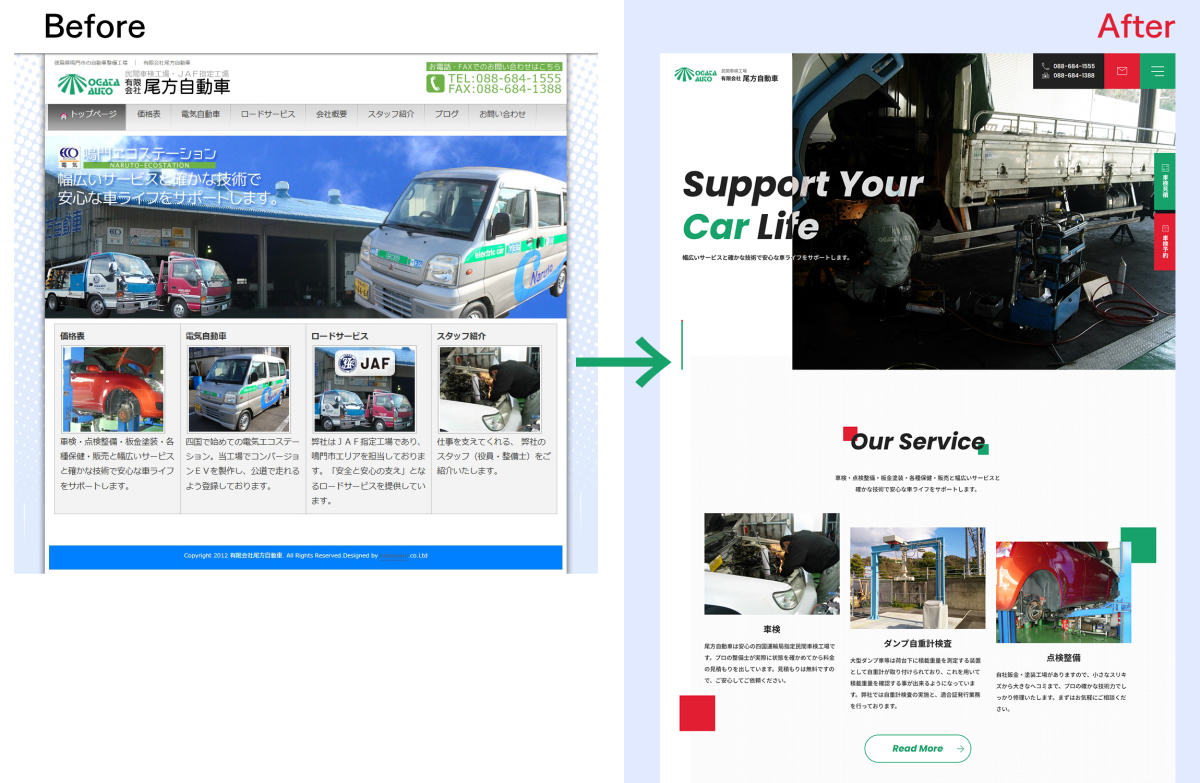
Task: Click the TEL:088-684-1555 number on the old site
Action: [505, 78]
